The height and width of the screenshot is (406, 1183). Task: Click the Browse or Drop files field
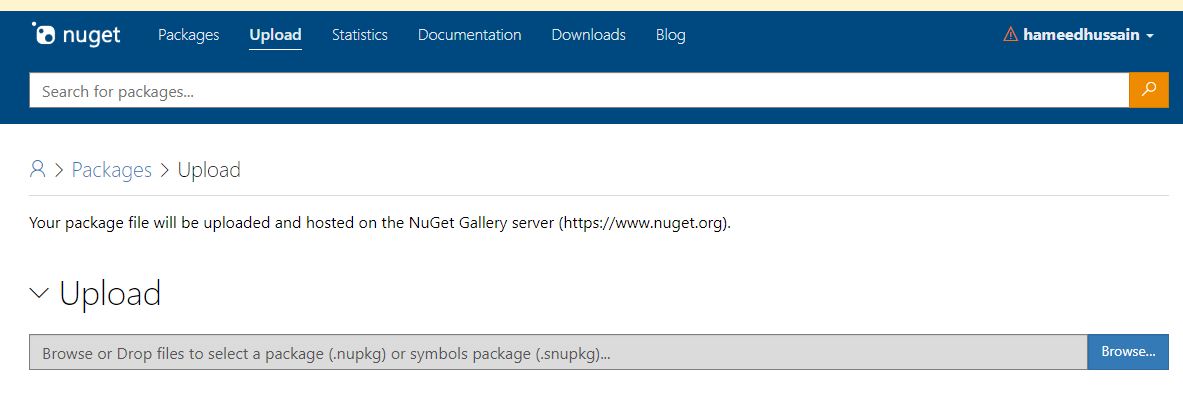click(558, 352)
